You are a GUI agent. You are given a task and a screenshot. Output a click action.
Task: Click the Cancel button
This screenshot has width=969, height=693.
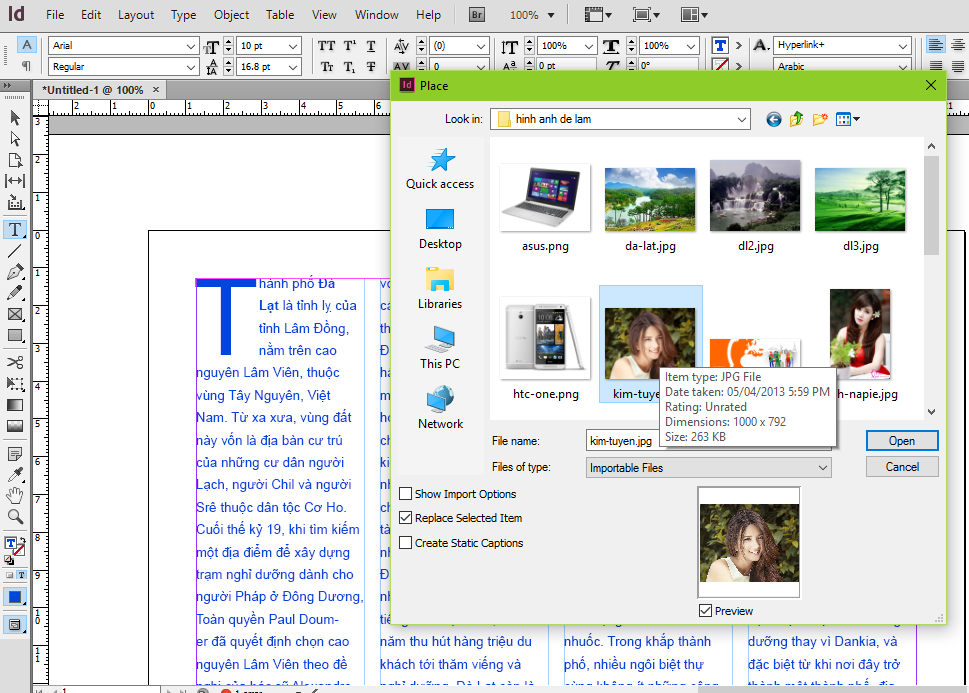(x=902, y=467)
